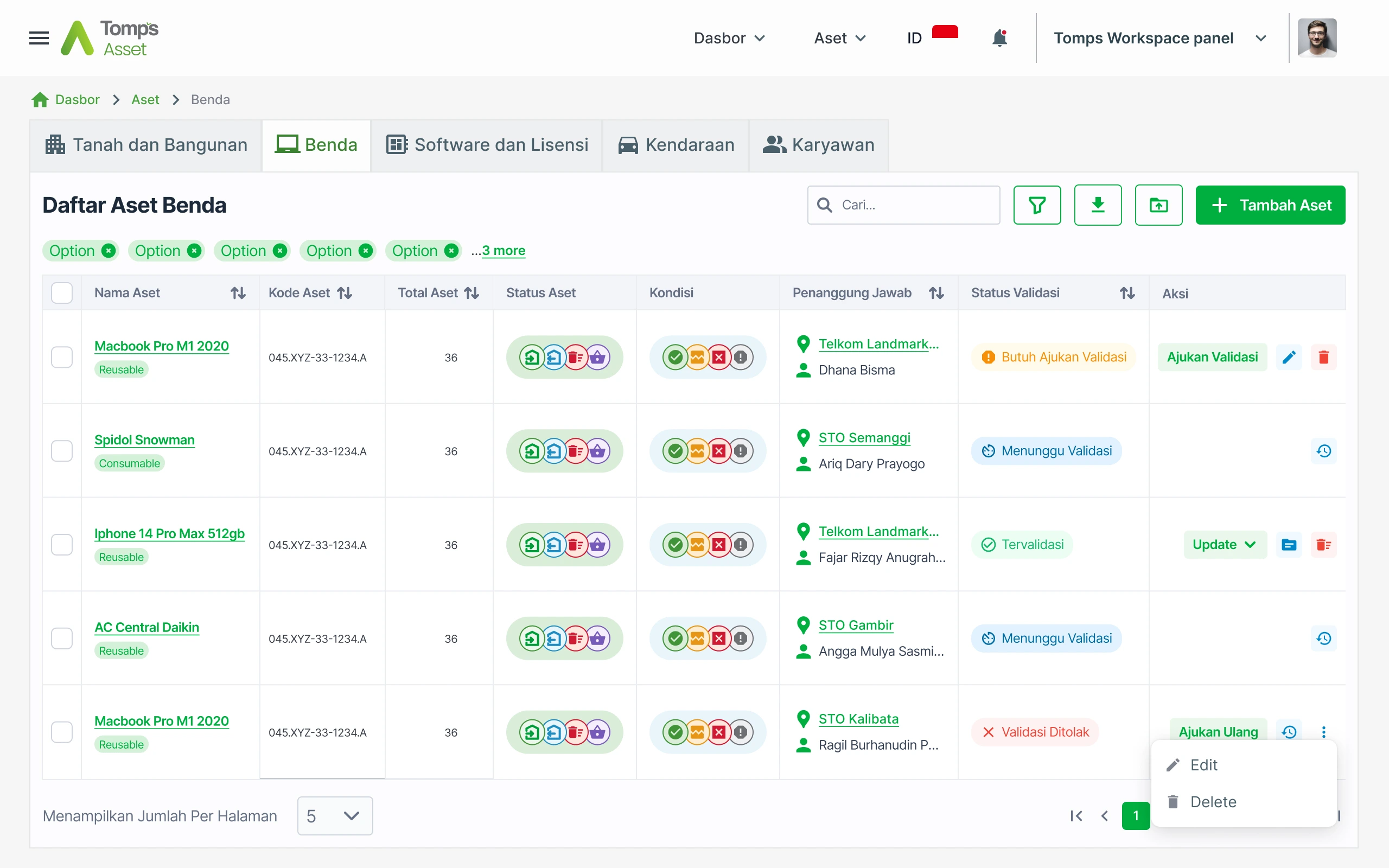Show the 3 more filter options link
The width and height of the screenshot is (1389, 868).
(503, 251)
